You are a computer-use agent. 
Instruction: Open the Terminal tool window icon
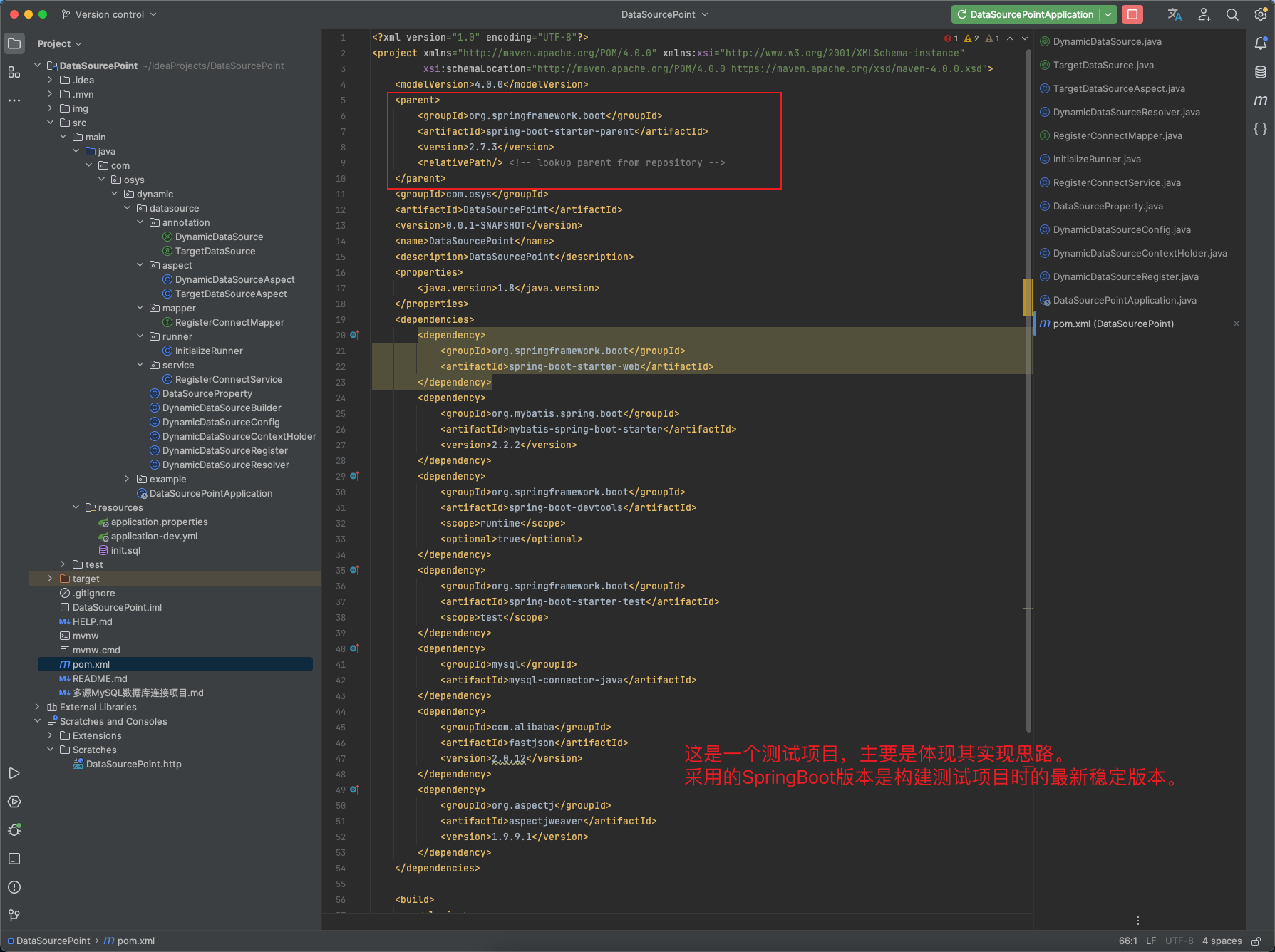14,859
